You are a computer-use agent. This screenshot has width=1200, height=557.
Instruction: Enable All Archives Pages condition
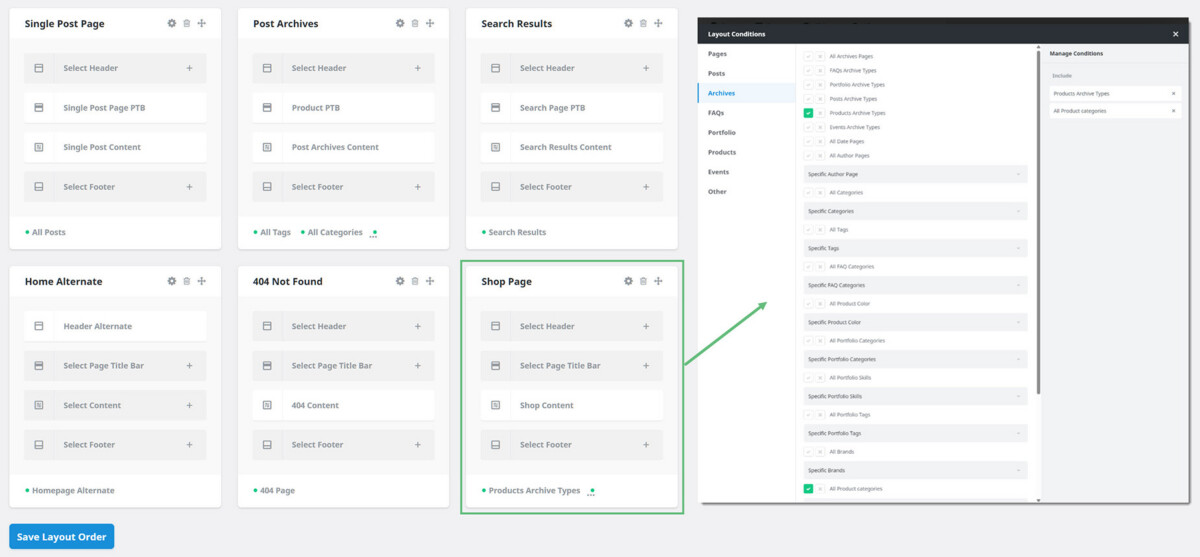click(809, 56)
